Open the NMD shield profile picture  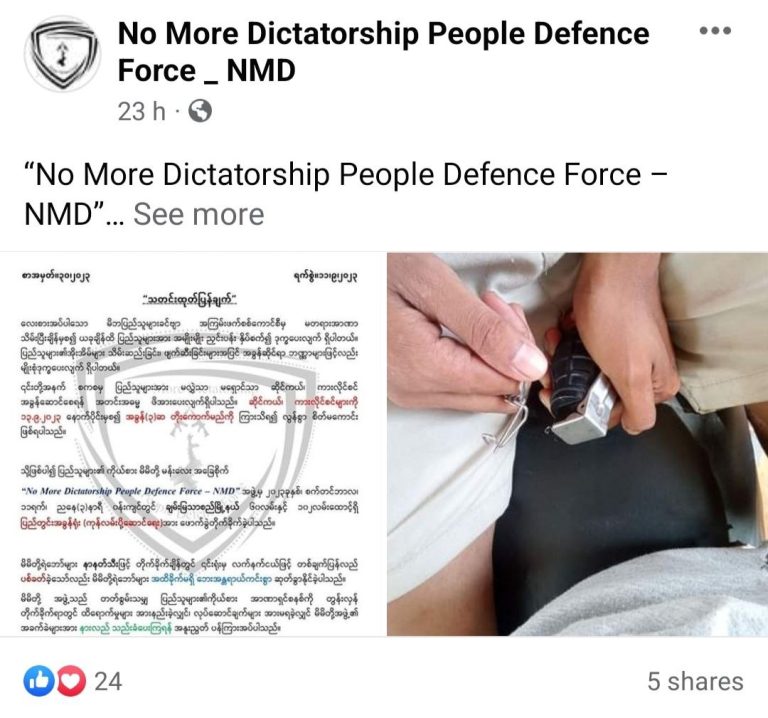[x=62, y=54]
